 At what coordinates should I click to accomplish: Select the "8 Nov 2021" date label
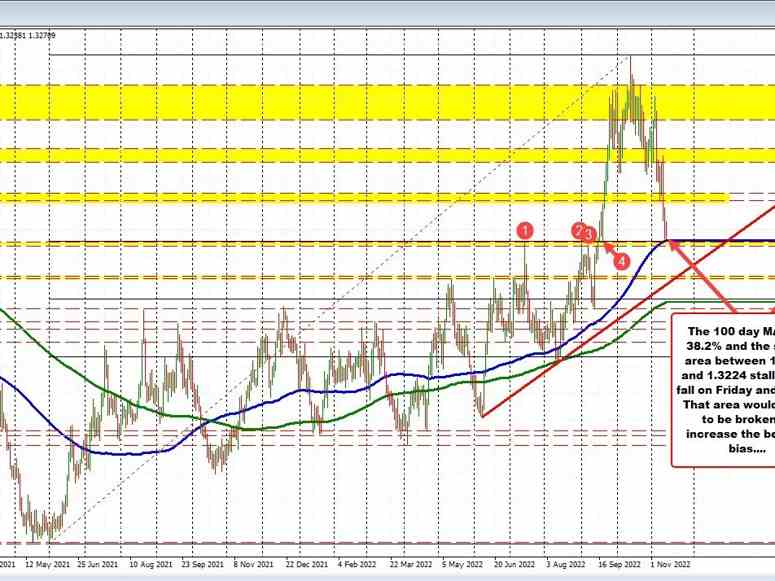coord(253,564)
